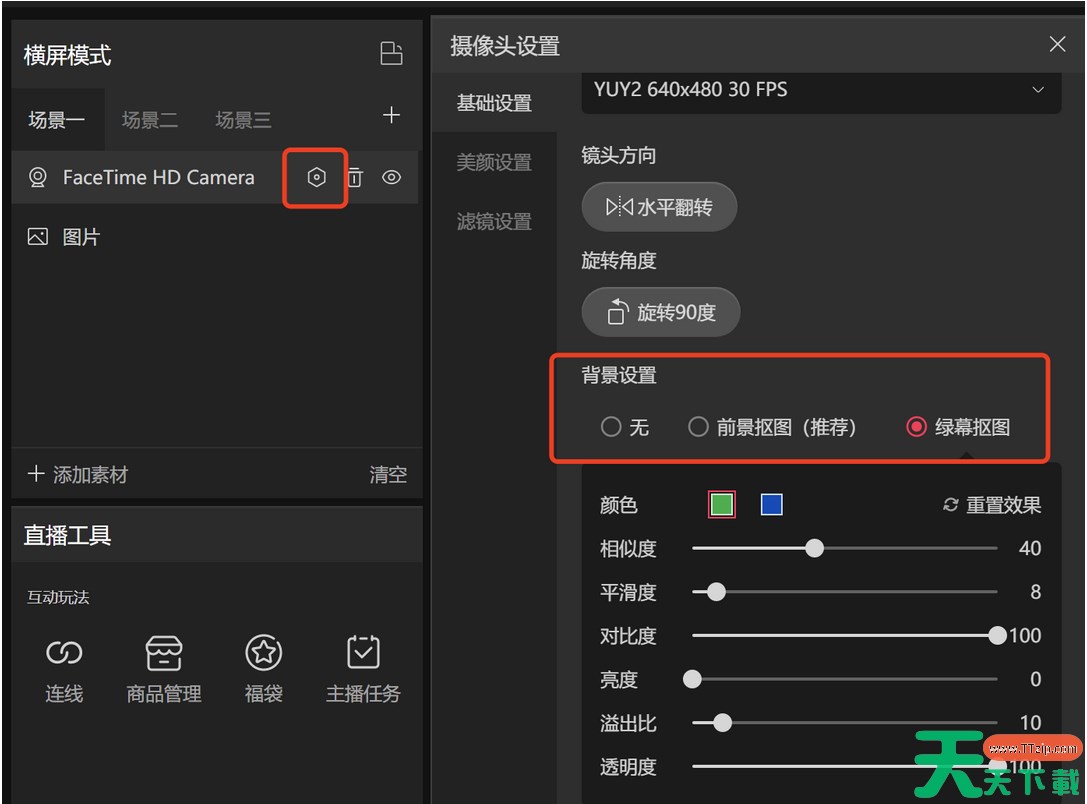Open FaceTime HD Camera settings gear icon
Screen dimensions: 1087x804
coord(316,178)
